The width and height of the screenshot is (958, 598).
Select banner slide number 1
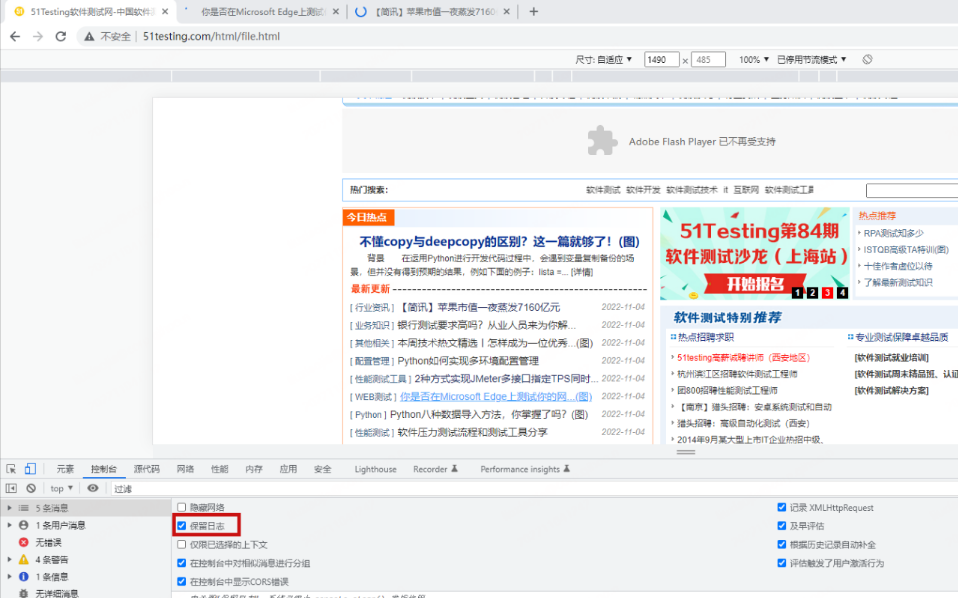click(x=797, y=293)
